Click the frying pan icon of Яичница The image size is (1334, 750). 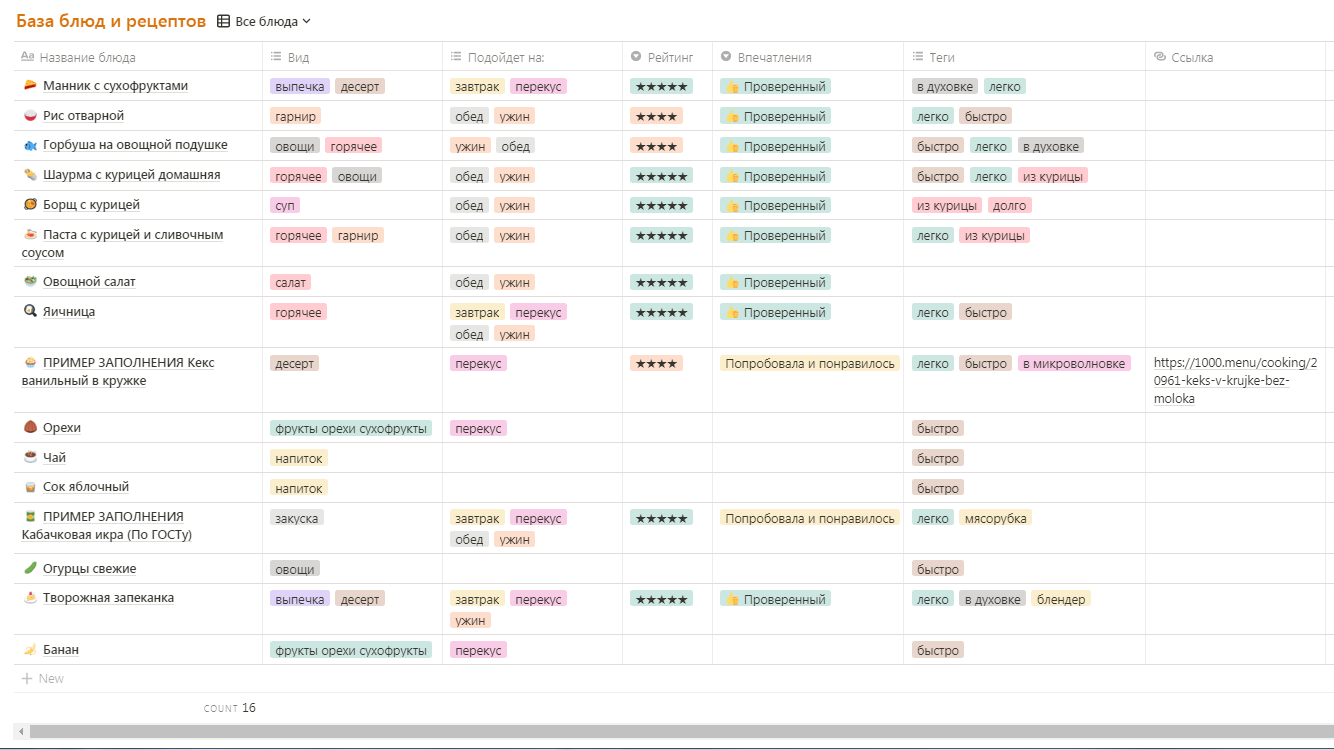(x=30, y=312)
